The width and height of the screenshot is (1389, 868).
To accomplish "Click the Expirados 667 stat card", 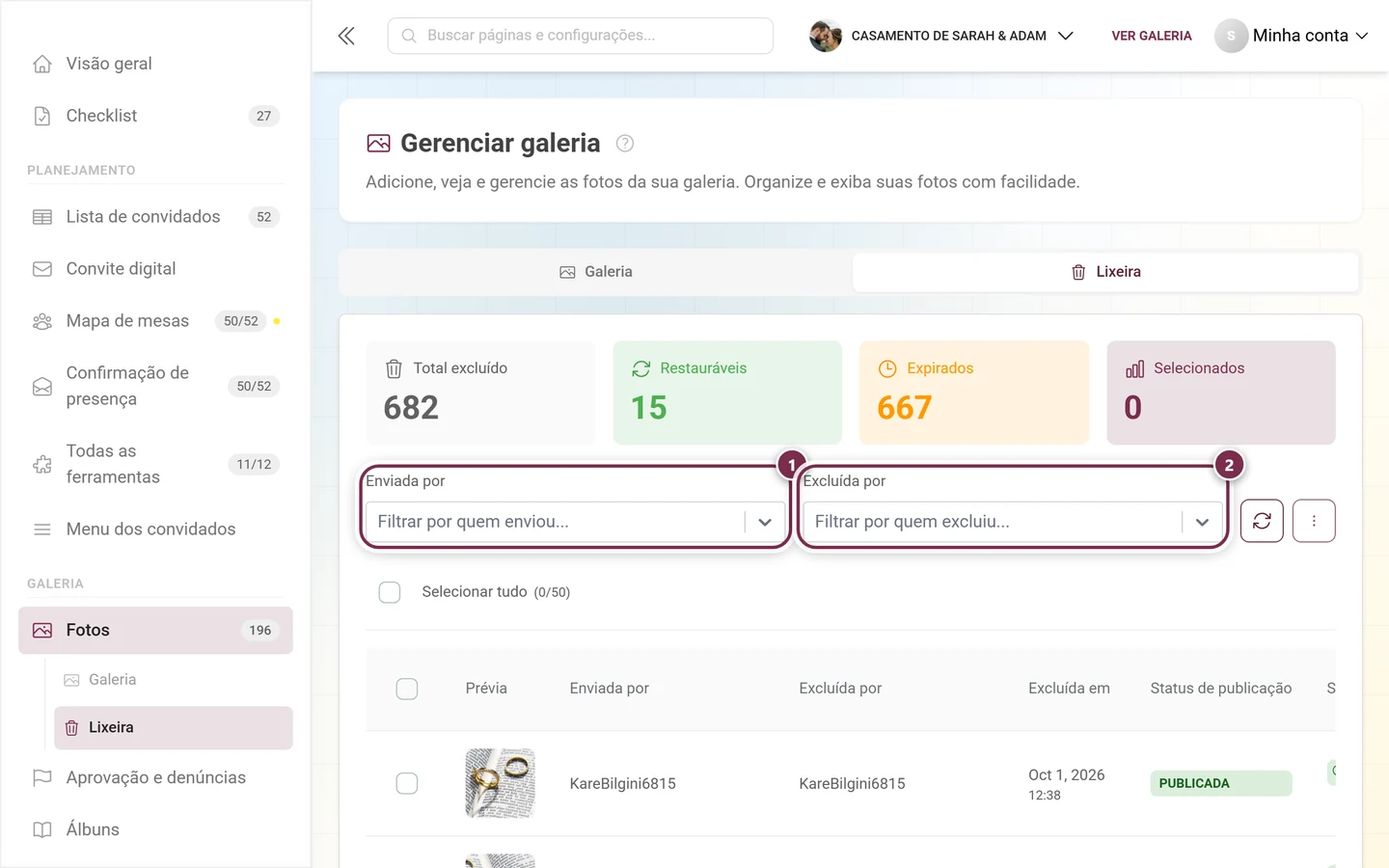I will (x=974, y=393).
